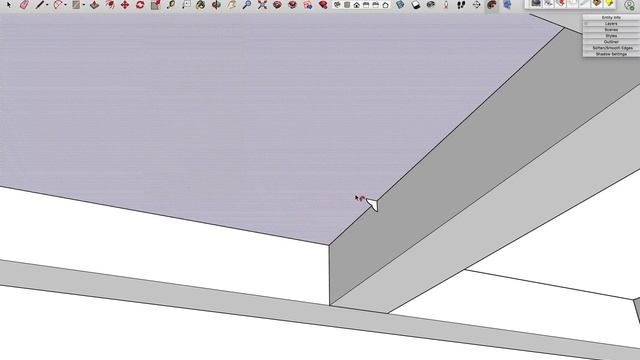640x360 pixels.
Task: Switch to Iso standard view
Action: (337, 5)
